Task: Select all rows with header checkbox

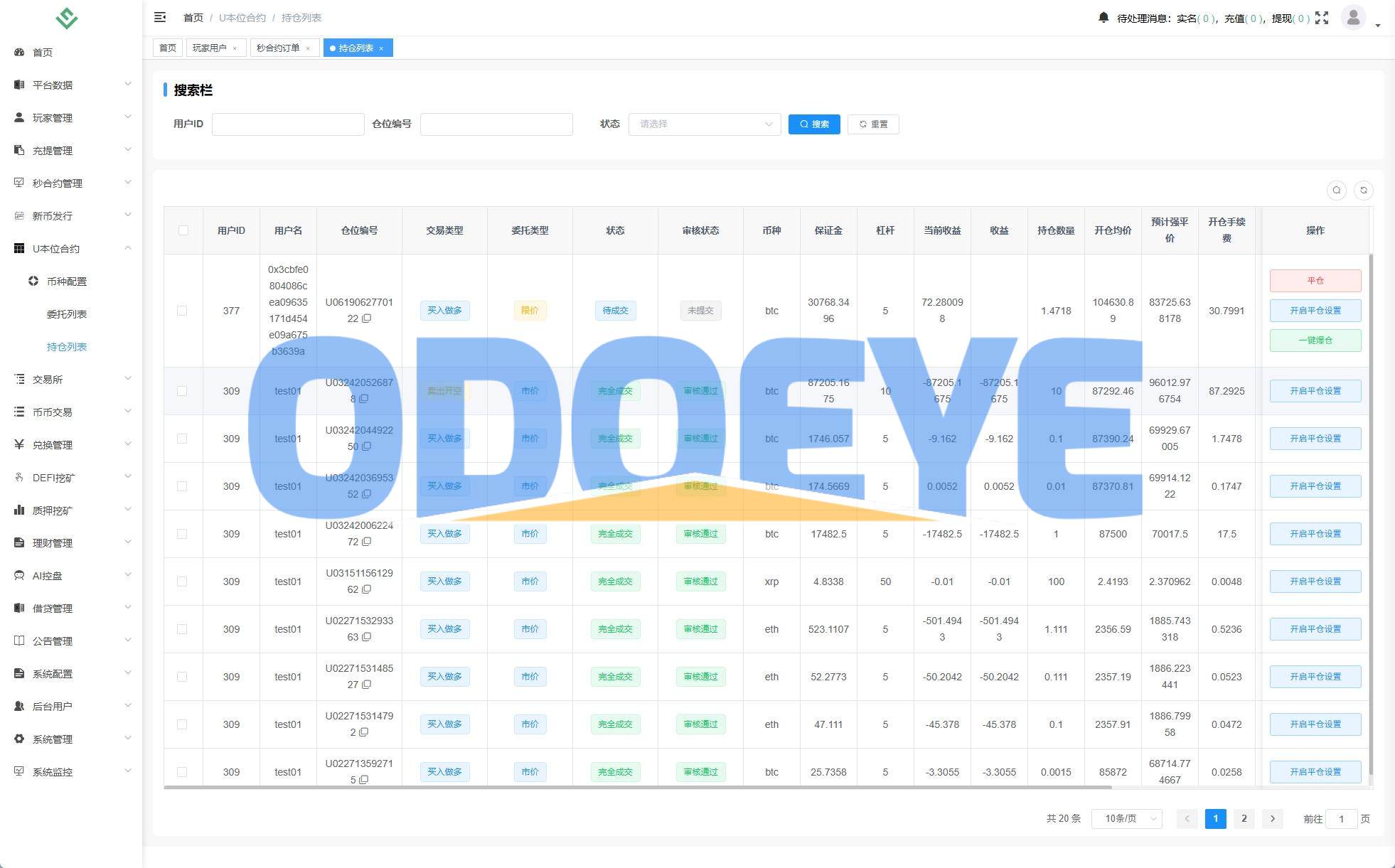Action: [x=183, y=230]
